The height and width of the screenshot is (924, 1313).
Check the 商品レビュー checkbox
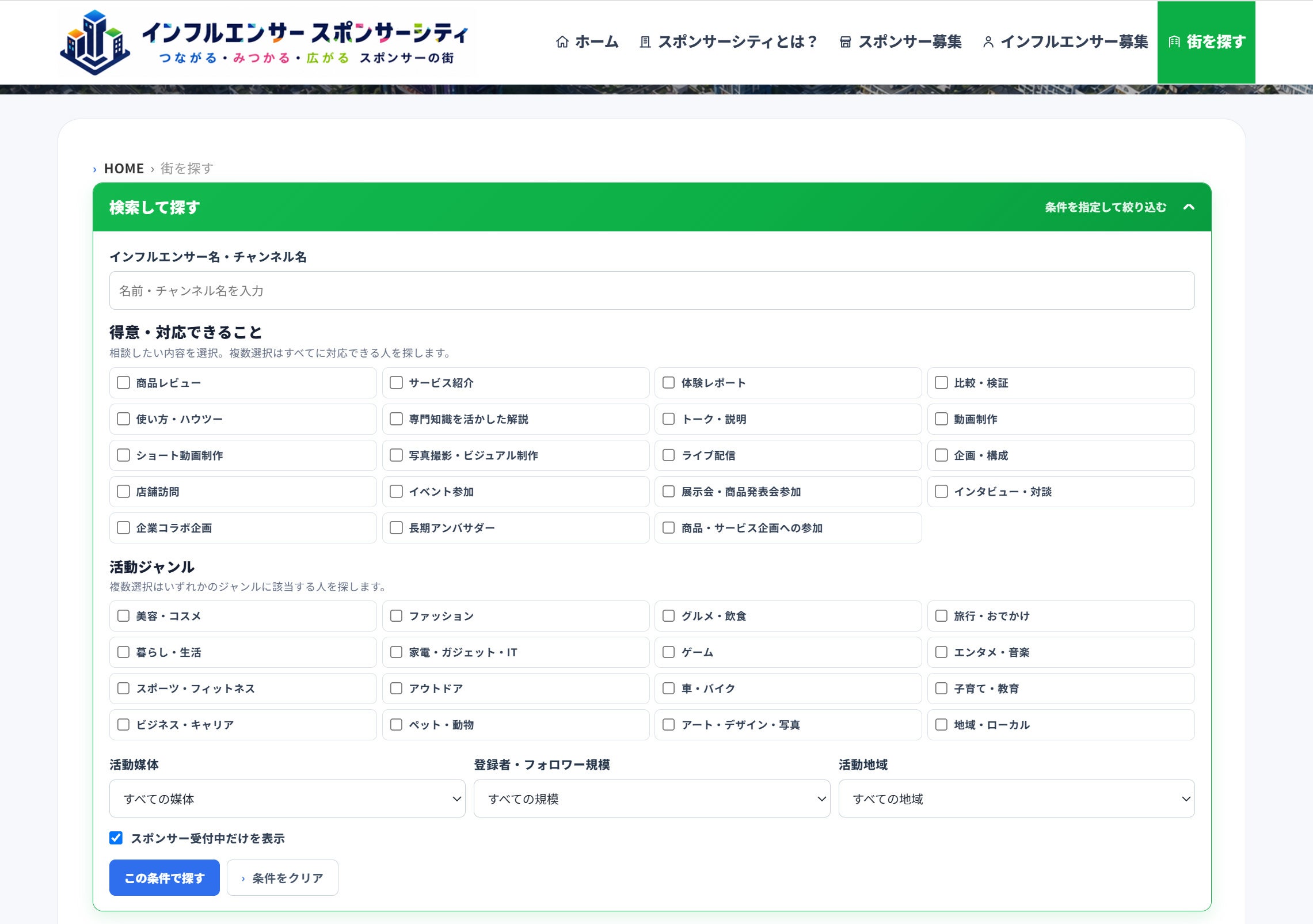click(123, 383)
